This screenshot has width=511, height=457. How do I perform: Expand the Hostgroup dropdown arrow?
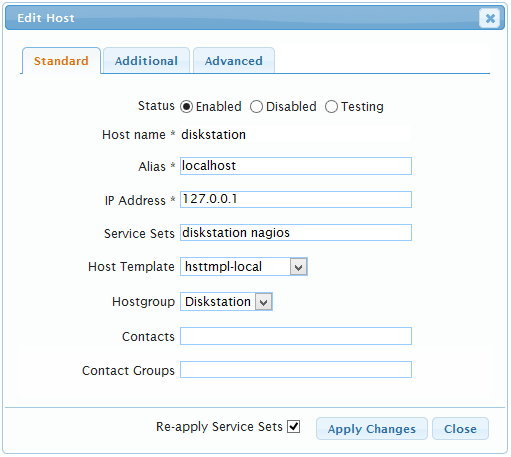[264, 302]
